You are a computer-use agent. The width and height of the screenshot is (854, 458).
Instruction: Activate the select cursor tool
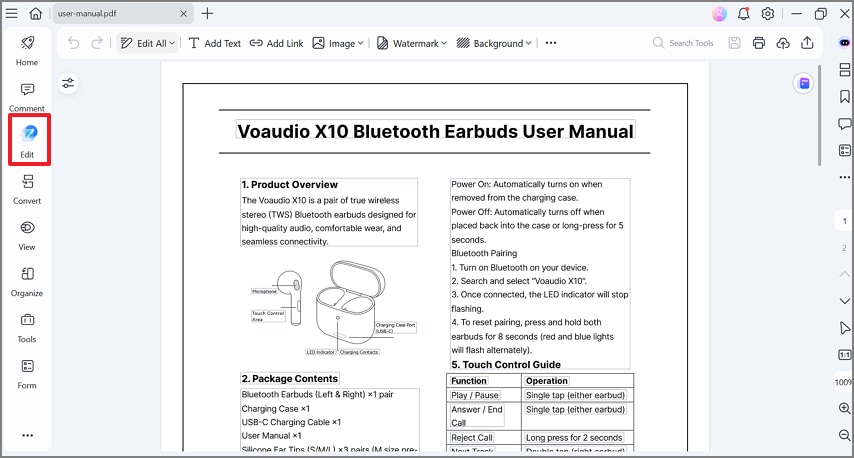tap(845, 327)
